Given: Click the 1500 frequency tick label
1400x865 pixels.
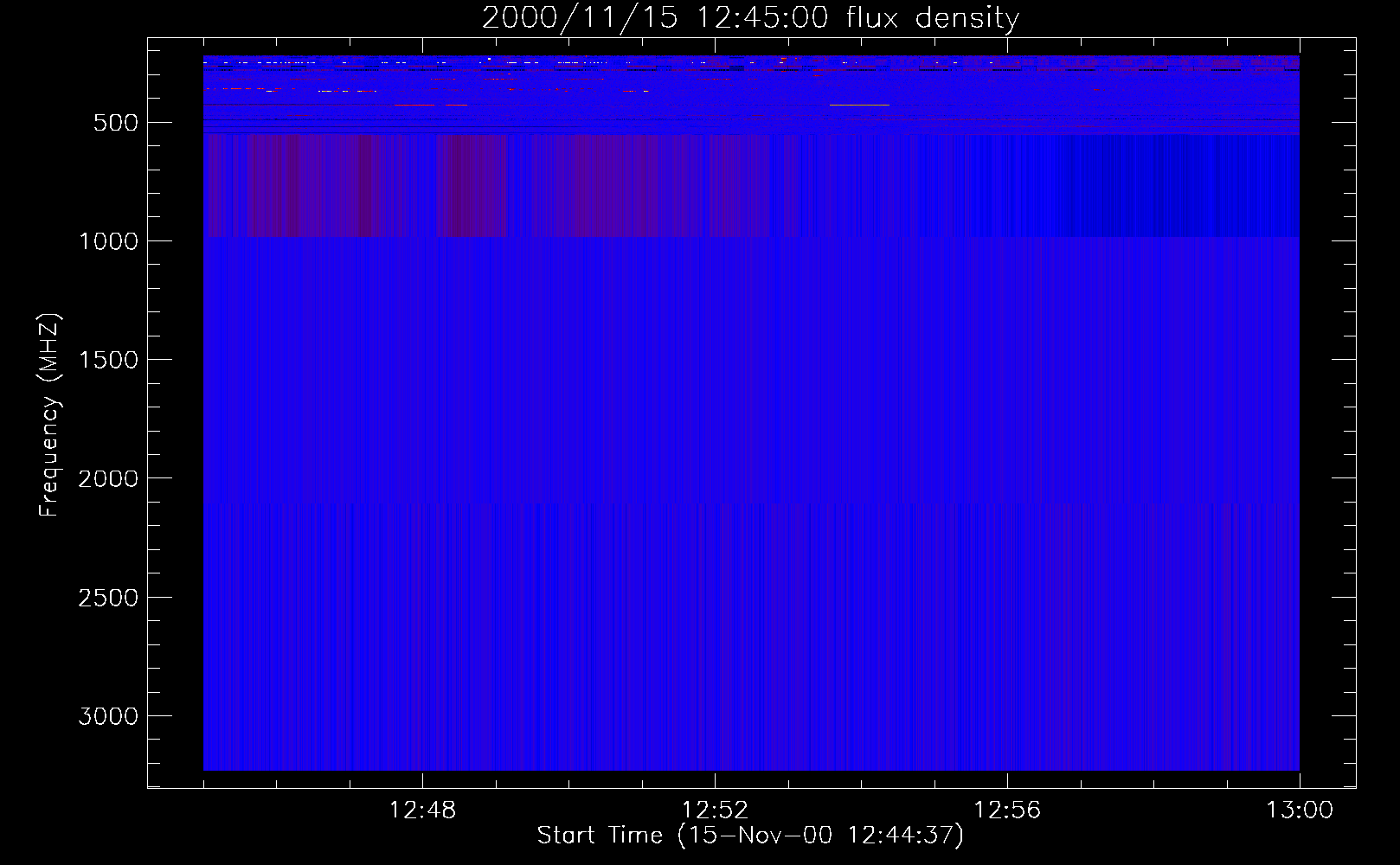Looking at the screenshot, I should tap(108, 360).
